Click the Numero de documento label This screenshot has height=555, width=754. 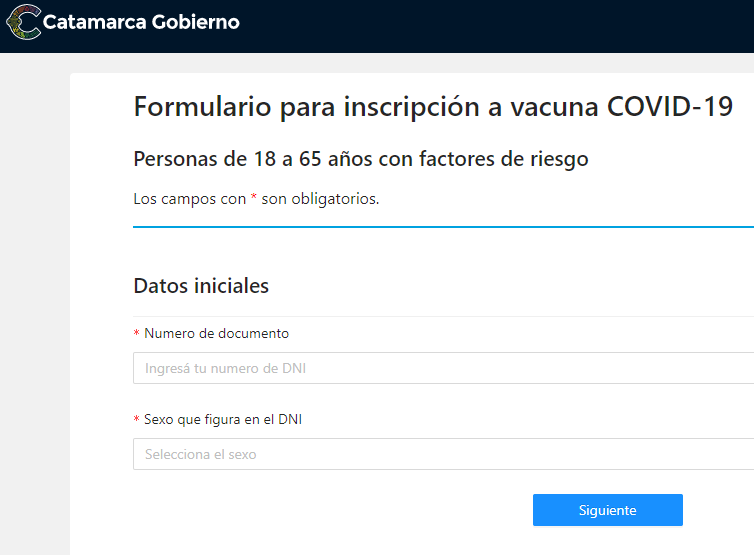(216, 333)
